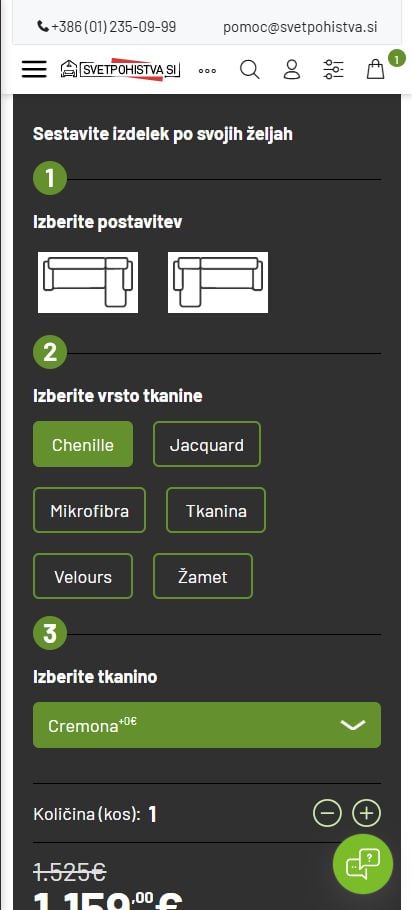412x910 pixels.
Task: Open the user account icon
Action: click(x=292, y=70)
